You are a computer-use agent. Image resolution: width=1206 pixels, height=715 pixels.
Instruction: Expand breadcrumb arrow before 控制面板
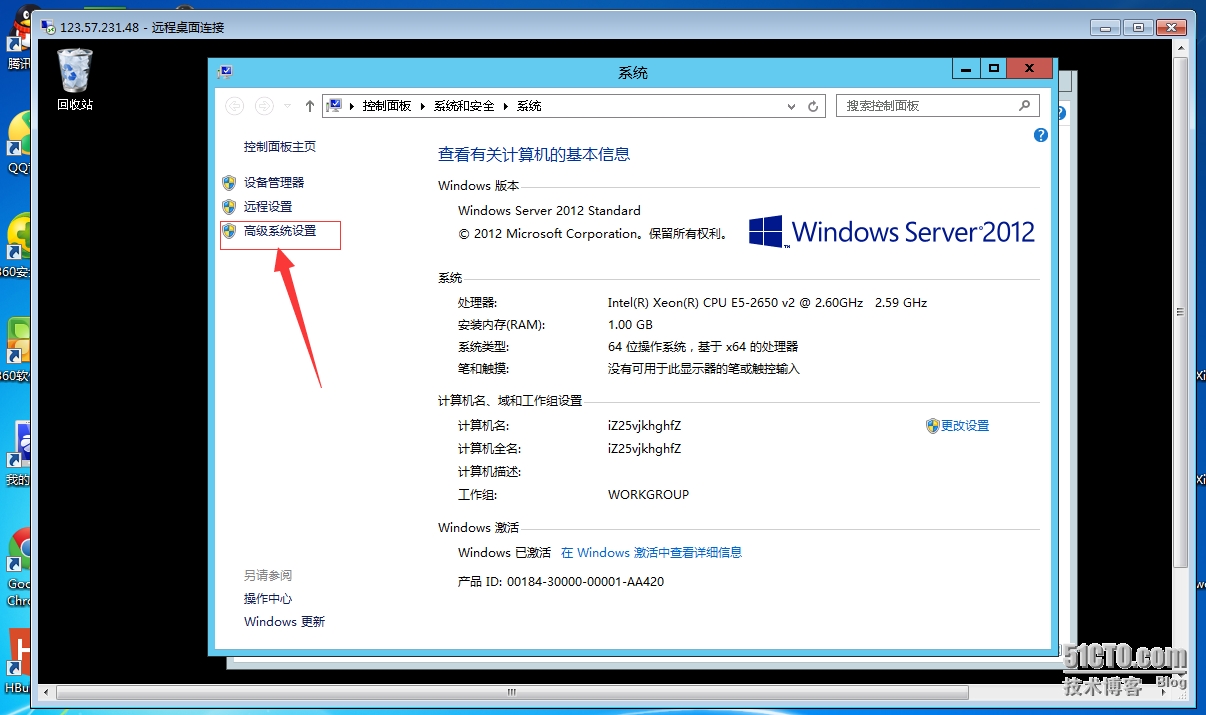(x=352, y=106)
